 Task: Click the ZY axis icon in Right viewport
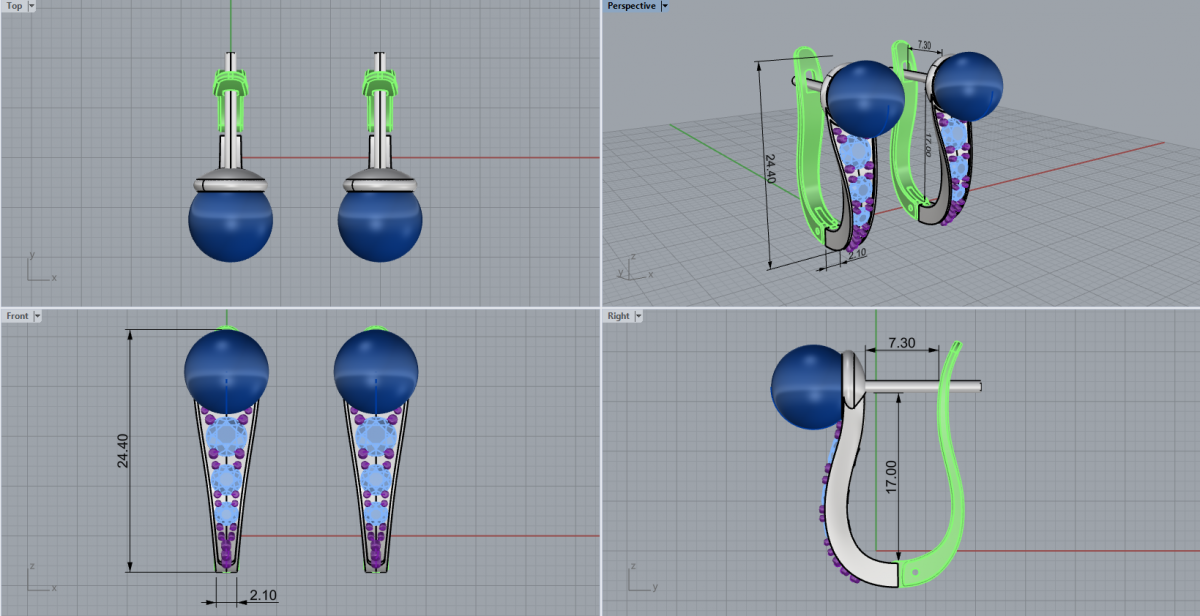[x=639, y=576]
